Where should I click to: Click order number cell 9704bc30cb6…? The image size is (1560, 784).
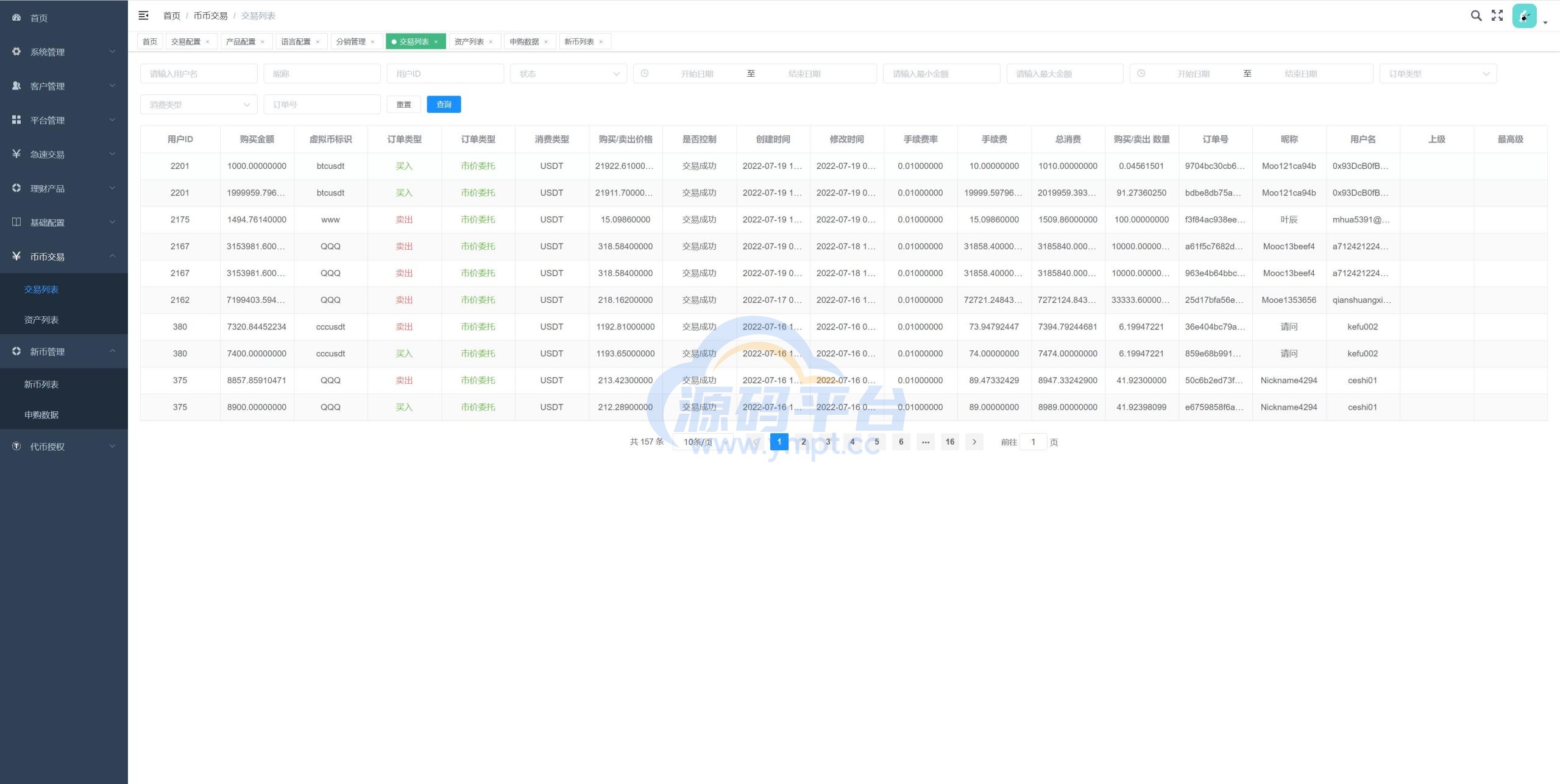coord(1215,166)
